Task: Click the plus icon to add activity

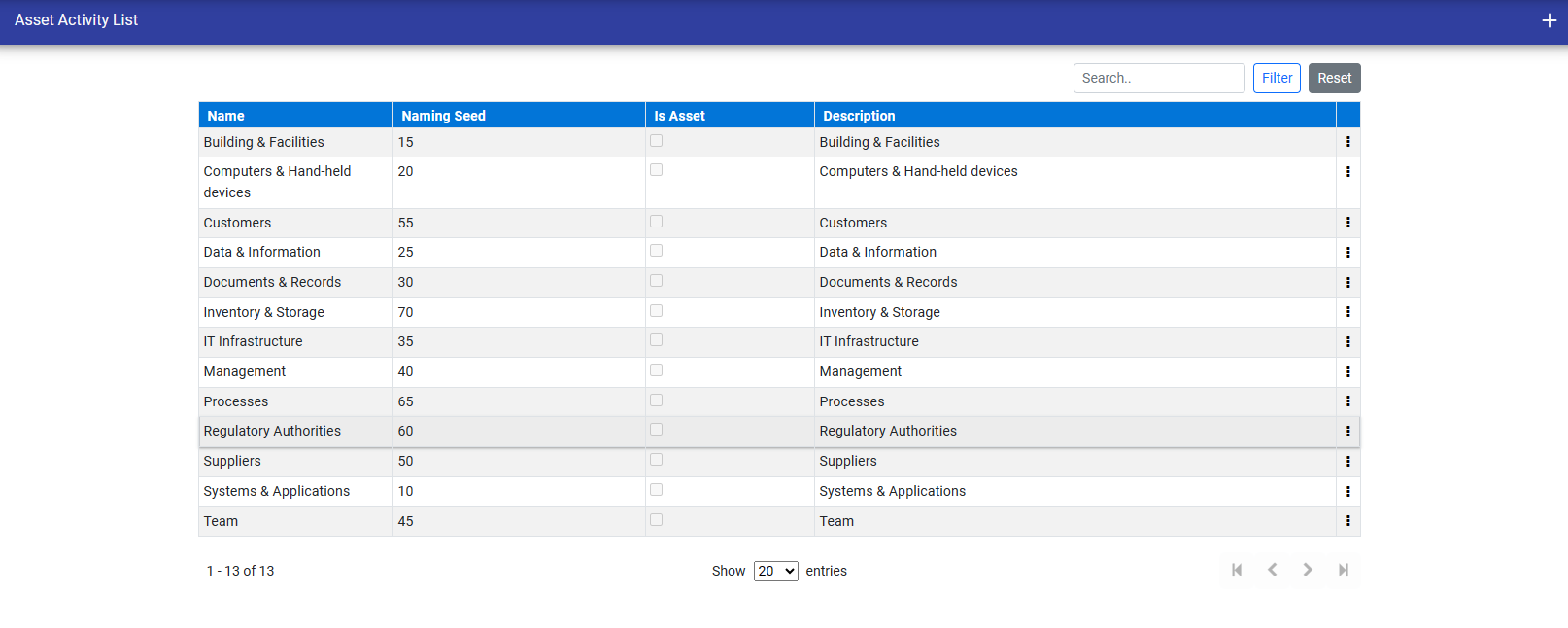Action: point(1549,20)
